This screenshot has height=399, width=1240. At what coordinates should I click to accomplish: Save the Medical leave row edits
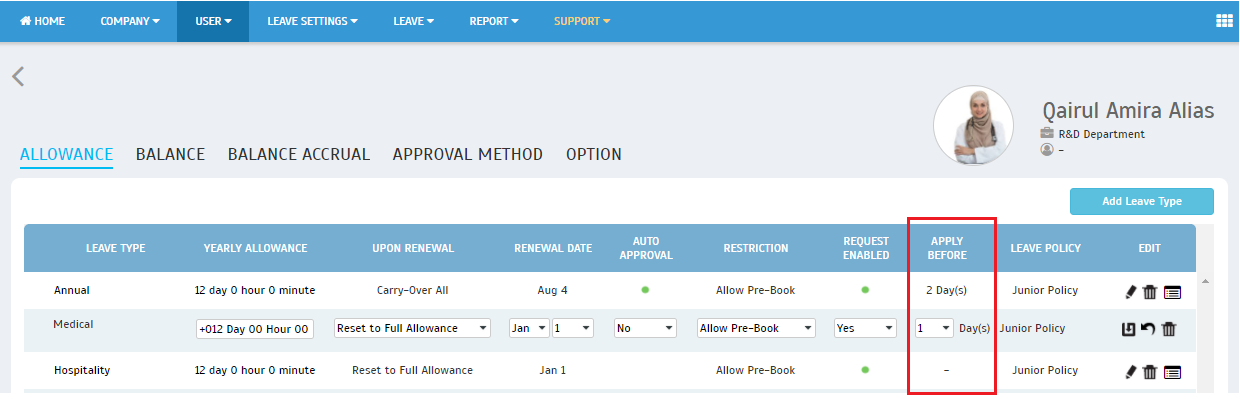tap(1129, 328)
